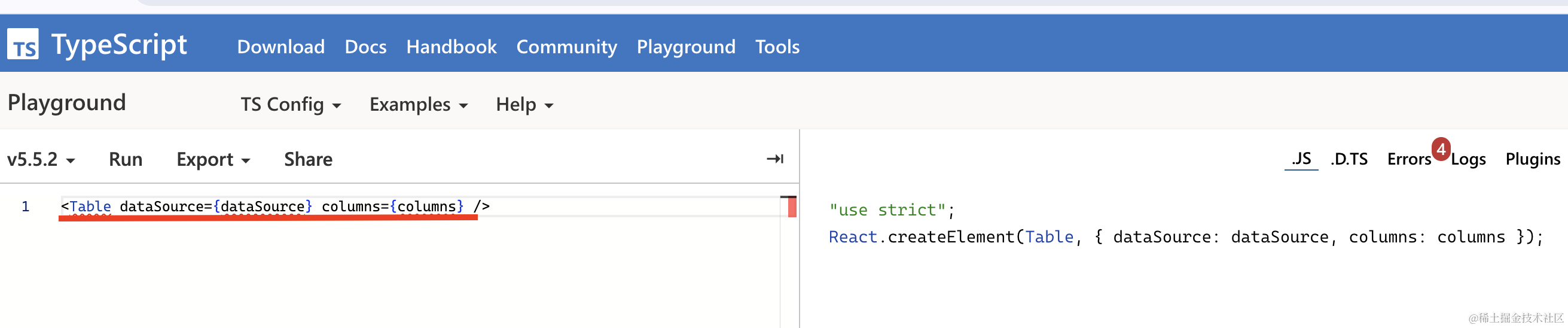Click the red 4 errors badge
The height and width of the screenshot is (328, 1568).
1441,150
